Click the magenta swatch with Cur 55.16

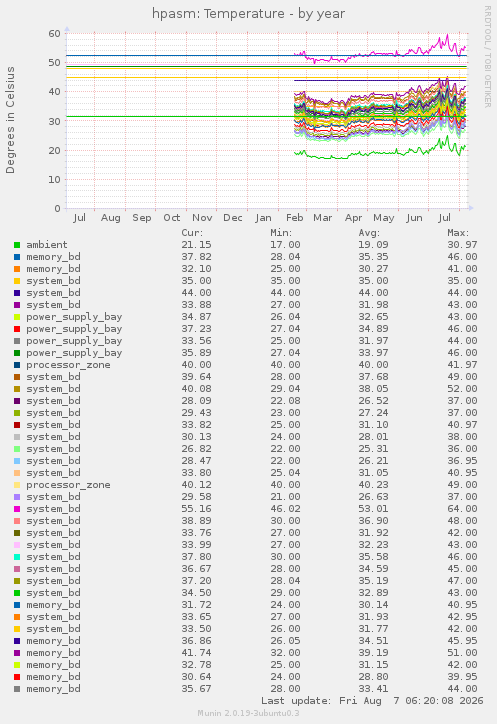point(17,509)
